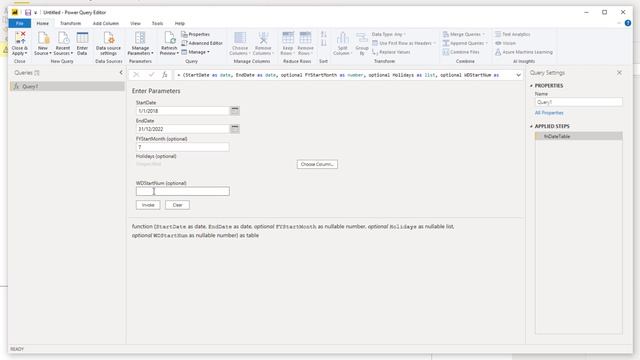The width and height of the screenshot is (640, 360).
Task: Open the Merge Queries dropdown
Action: tap(464, 34)
